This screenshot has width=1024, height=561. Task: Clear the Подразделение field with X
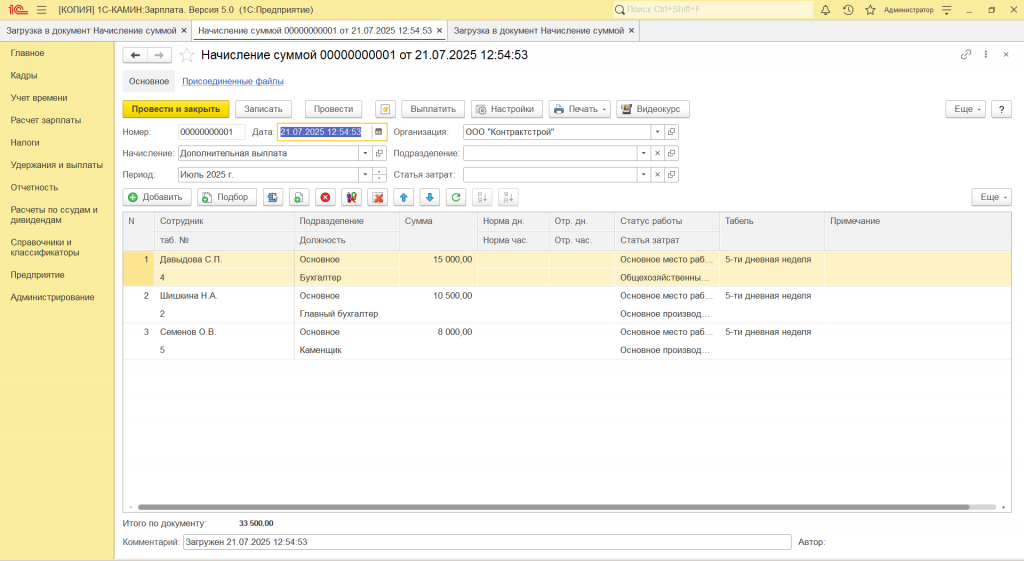657,153
